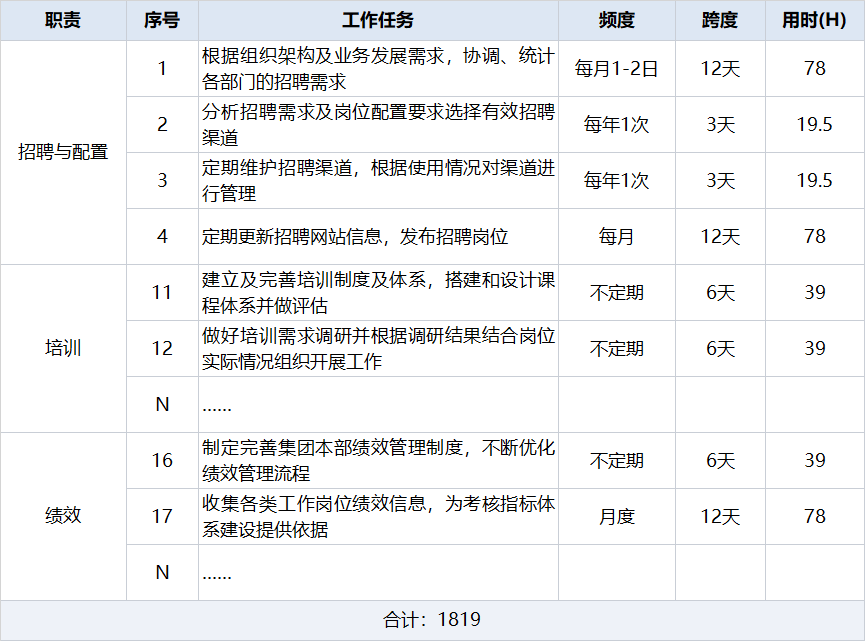The height and width of the screenshot is (641, 865).
Task: Select 12天 span for task 1
Action: coord(720,69)
